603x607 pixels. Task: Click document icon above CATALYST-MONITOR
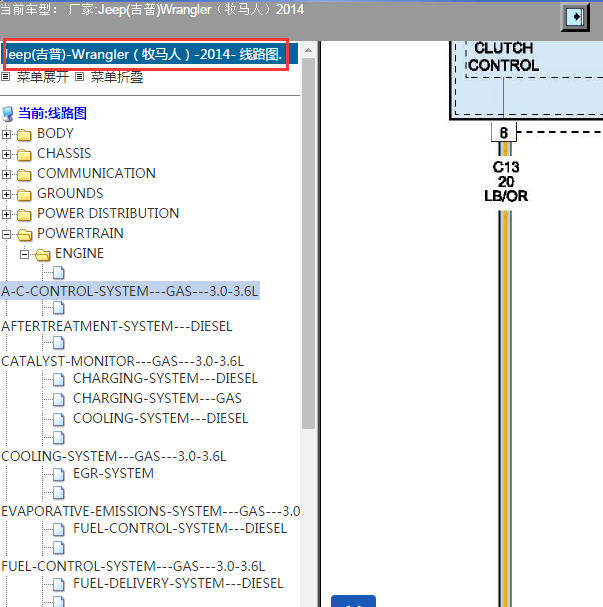(58, 343)
